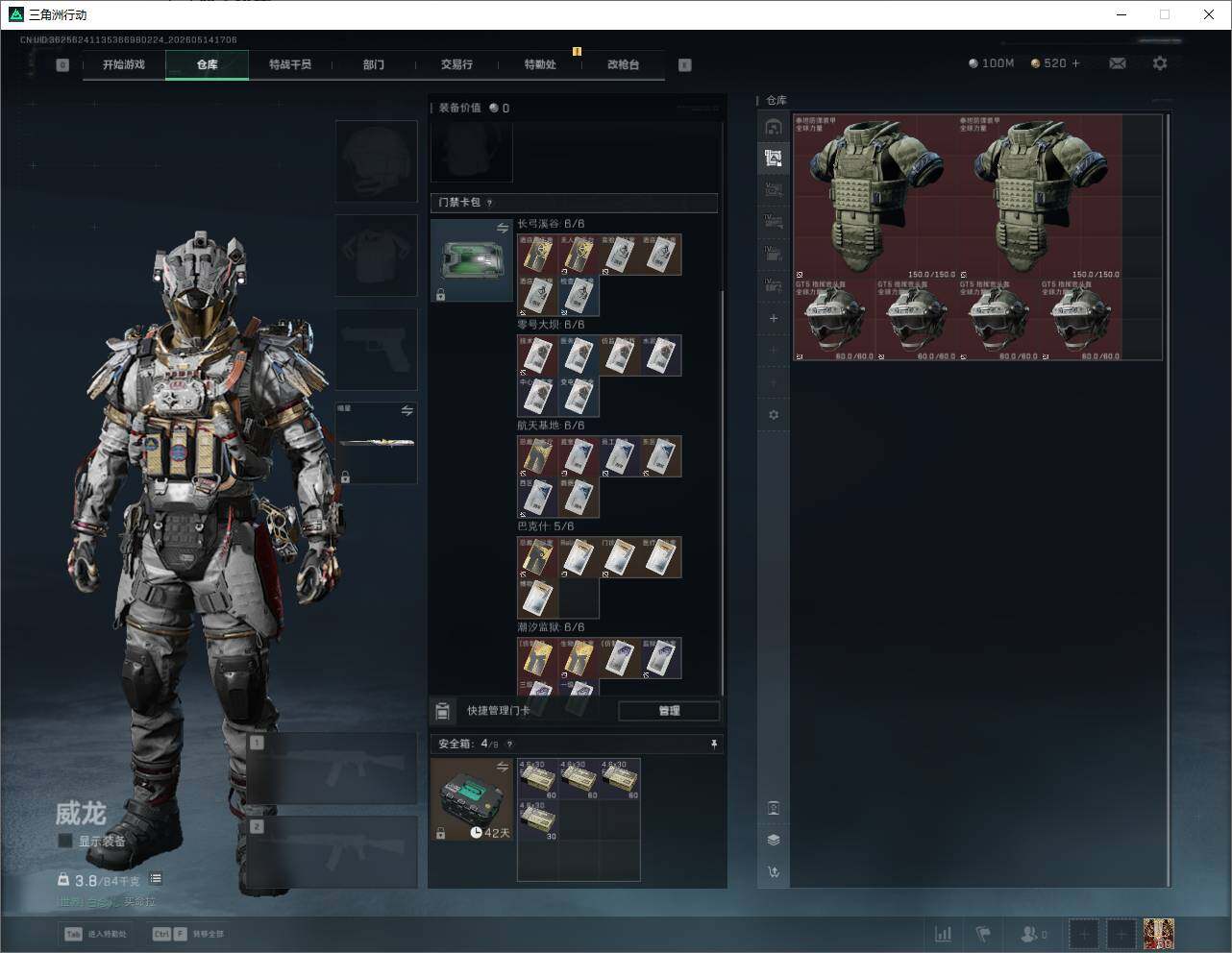
Task: Click the 长弓溪谷 6/6 card group label
Action: coord(551,224)
